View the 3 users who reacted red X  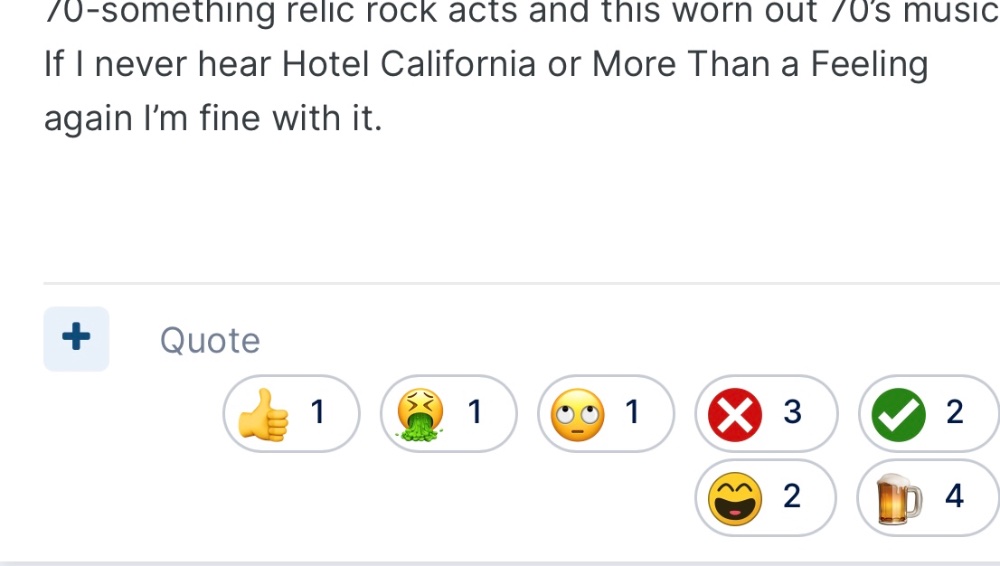point(792,412)
